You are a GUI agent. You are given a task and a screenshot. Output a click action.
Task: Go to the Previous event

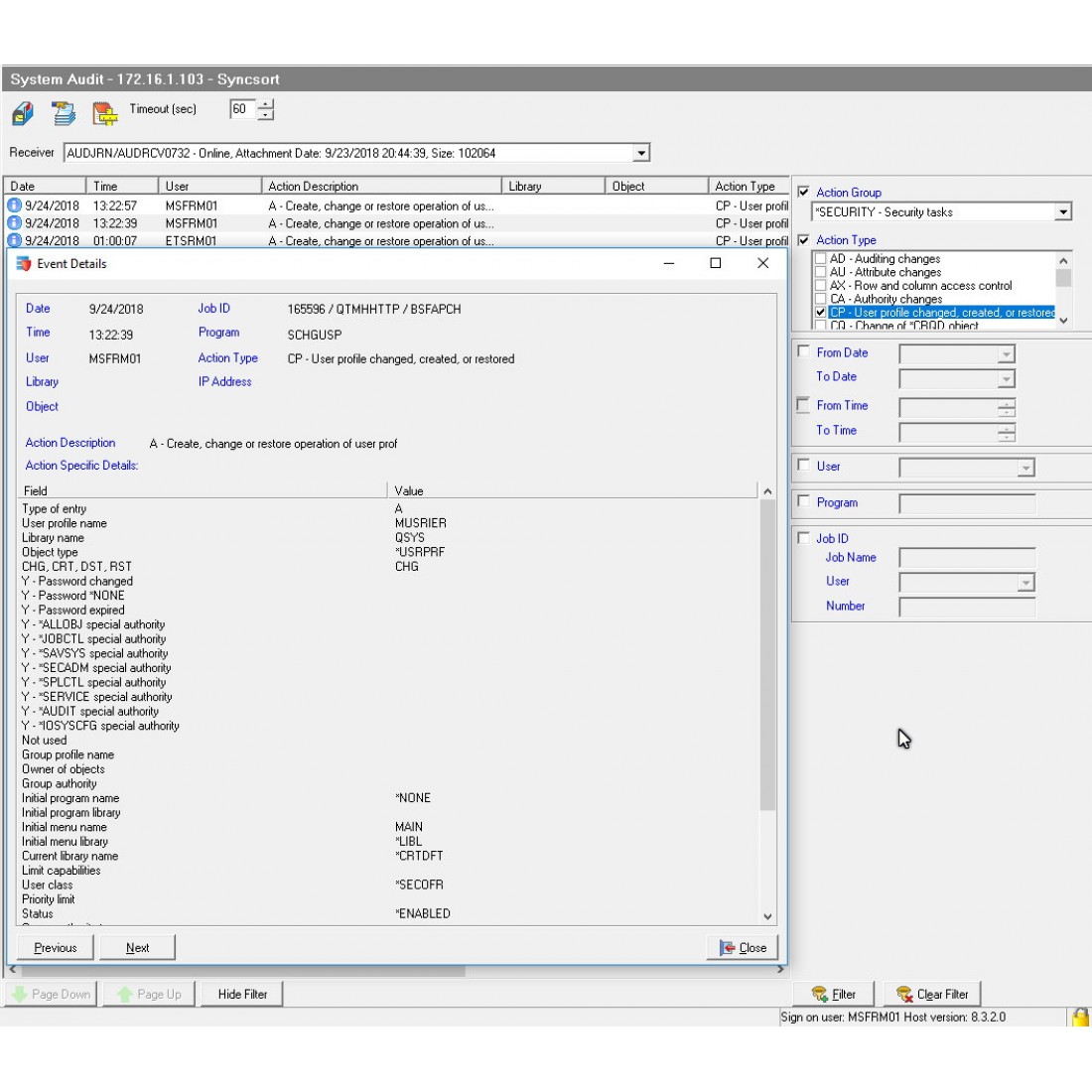coord(56,948)
